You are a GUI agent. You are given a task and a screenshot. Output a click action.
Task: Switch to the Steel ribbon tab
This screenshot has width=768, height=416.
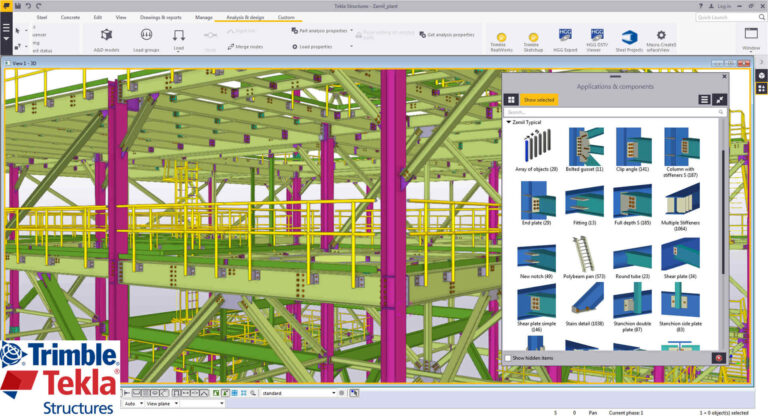[42, 17]
